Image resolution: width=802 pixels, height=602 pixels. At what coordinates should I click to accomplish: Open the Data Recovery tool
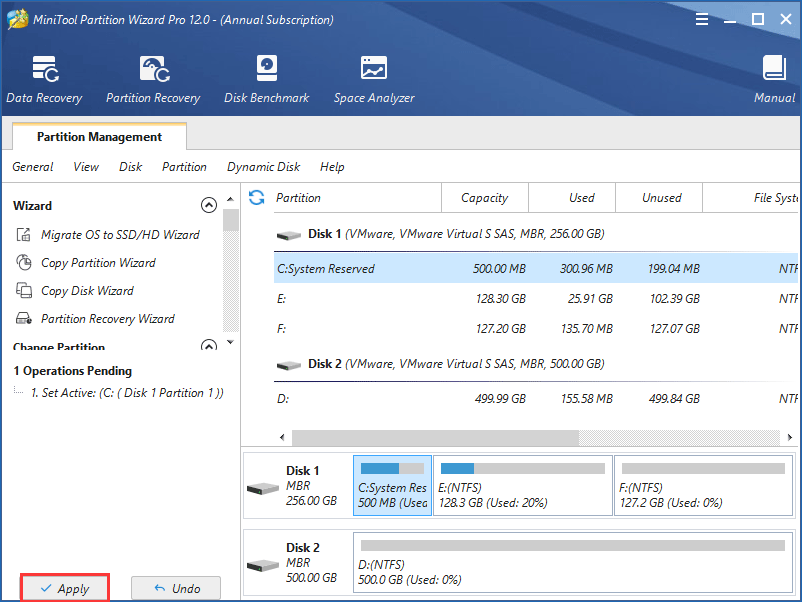coord(44,78)
